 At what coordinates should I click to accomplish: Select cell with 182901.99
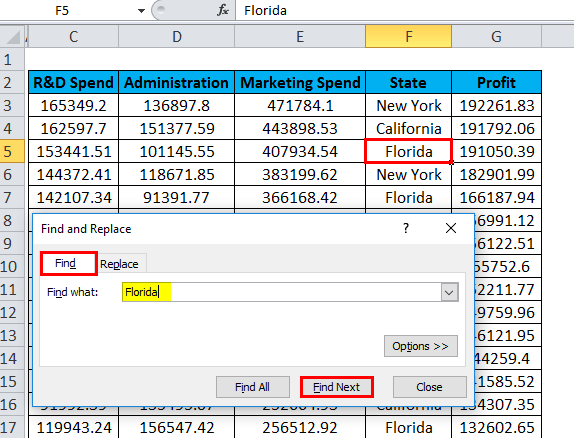pyautogui.click(x=496, y=174)
